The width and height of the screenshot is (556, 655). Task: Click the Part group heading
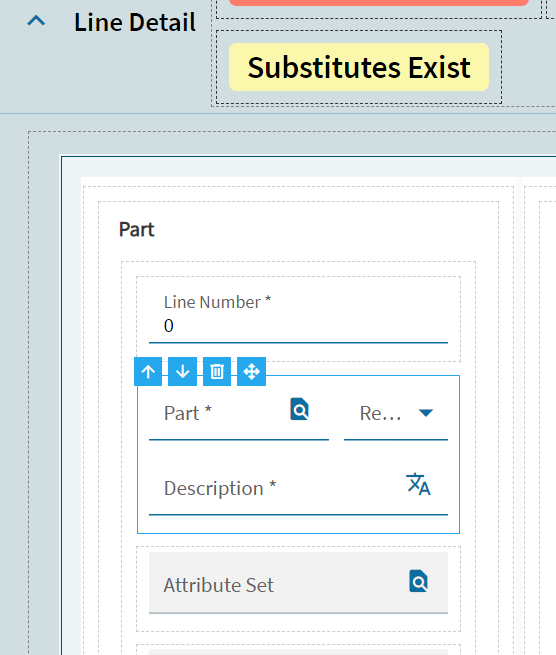tap(137, 229)
